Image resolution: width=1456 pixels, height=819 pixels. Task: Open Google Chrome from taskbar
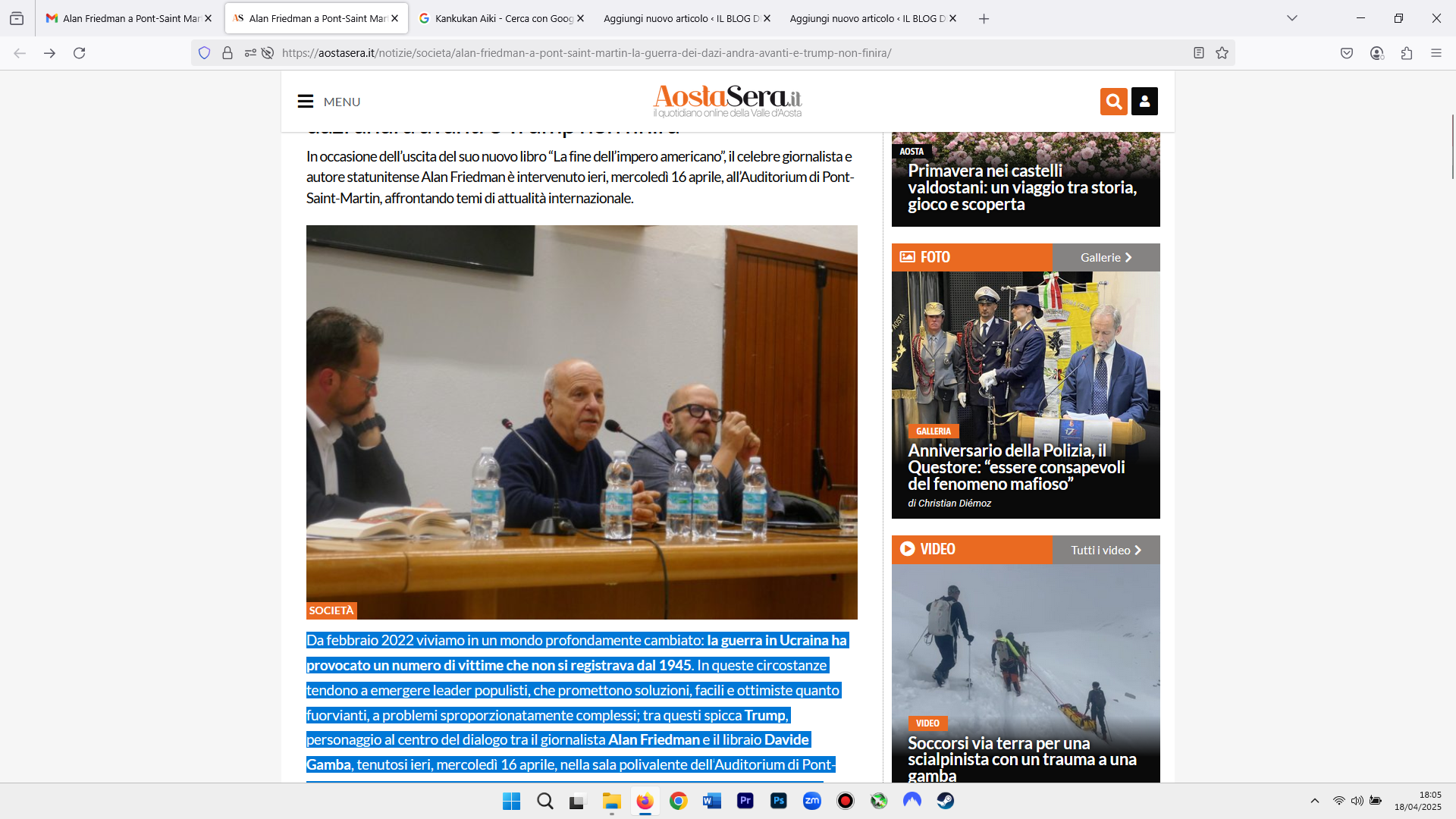(x=679, y=801)
